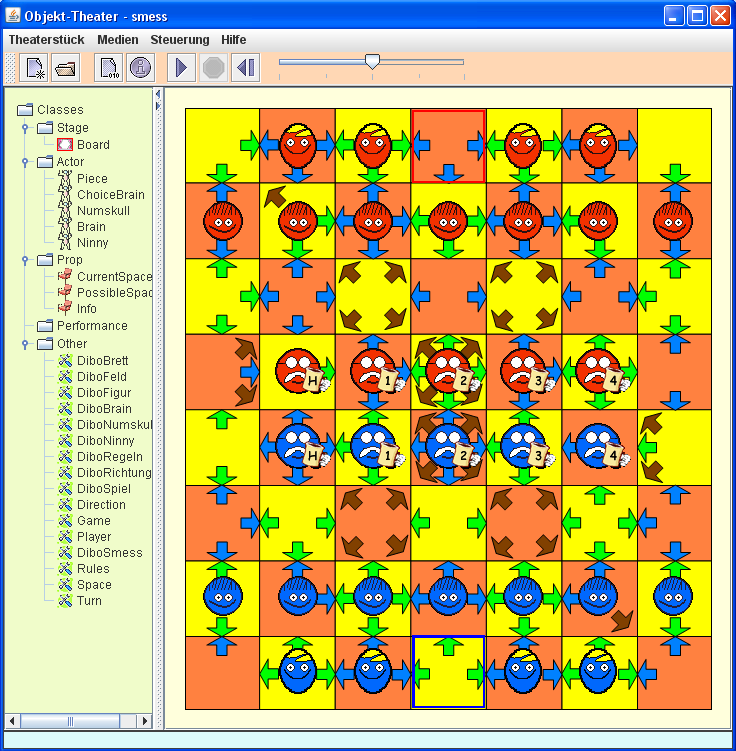Select DiboSmess in the class tree
Viewport: 736px width, 751px height.
coord(109,553)
